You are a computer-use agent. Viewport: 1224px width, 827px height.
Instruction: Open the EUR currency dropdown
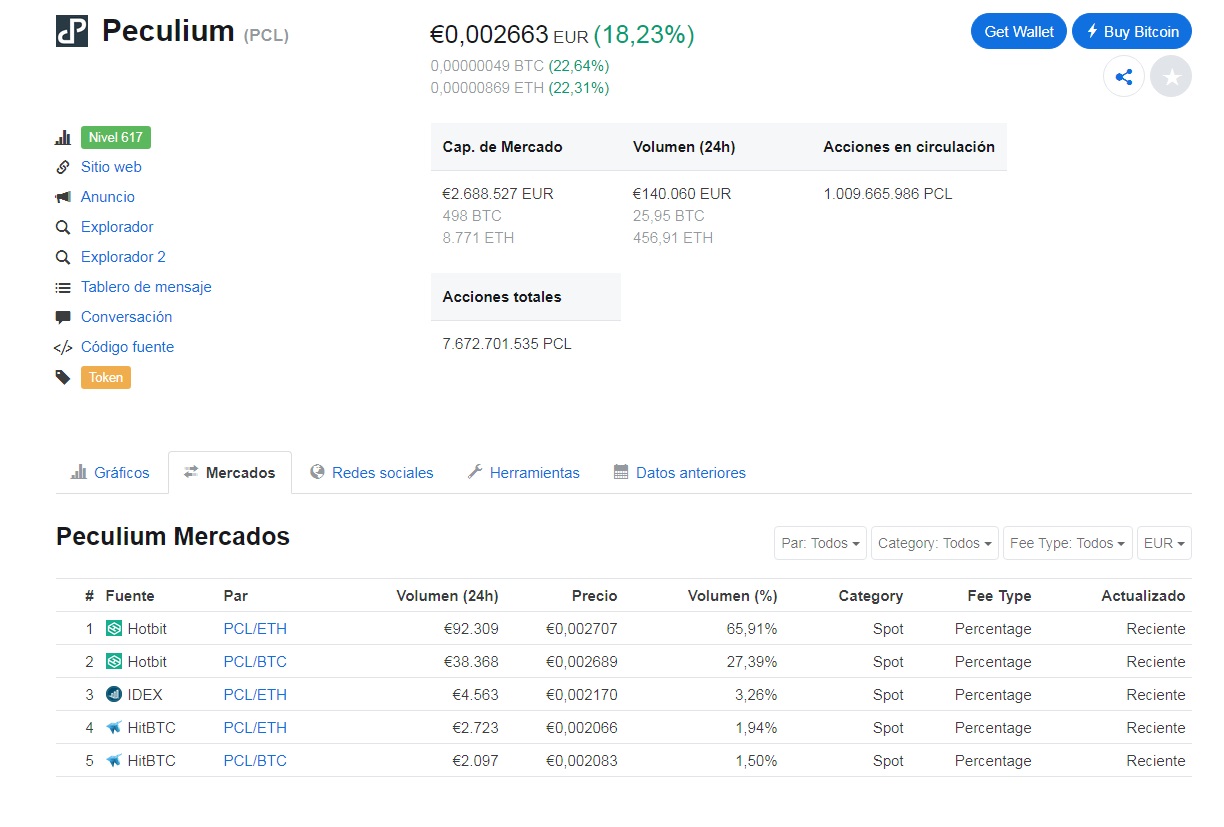(1164, 543)
